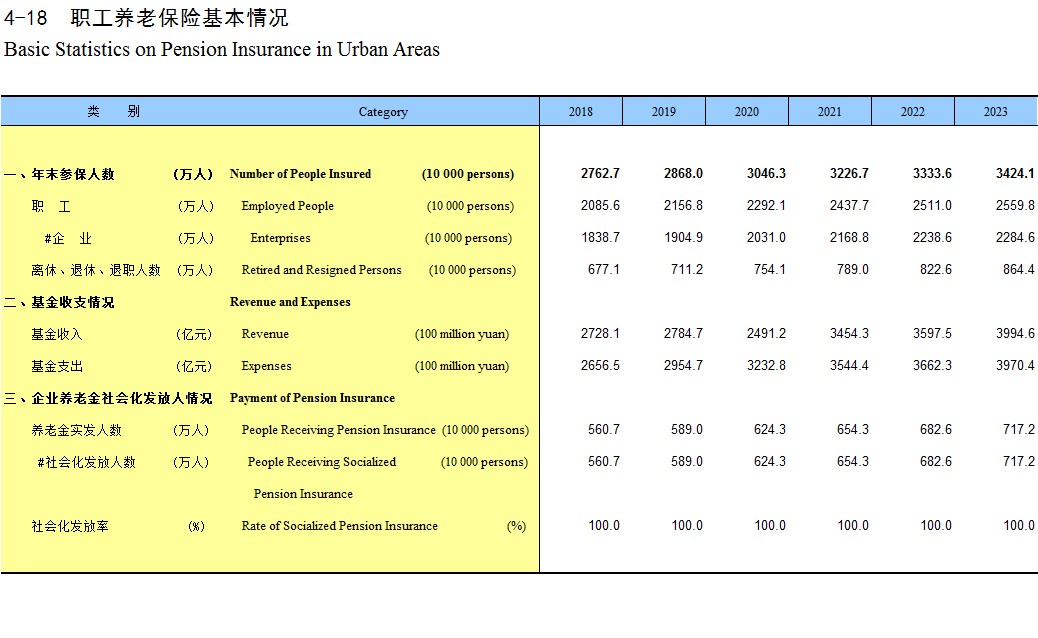Click 'People Receiving Socialized' row label
The height and width of the screenshot is (638, 1038).
point(322,462)
